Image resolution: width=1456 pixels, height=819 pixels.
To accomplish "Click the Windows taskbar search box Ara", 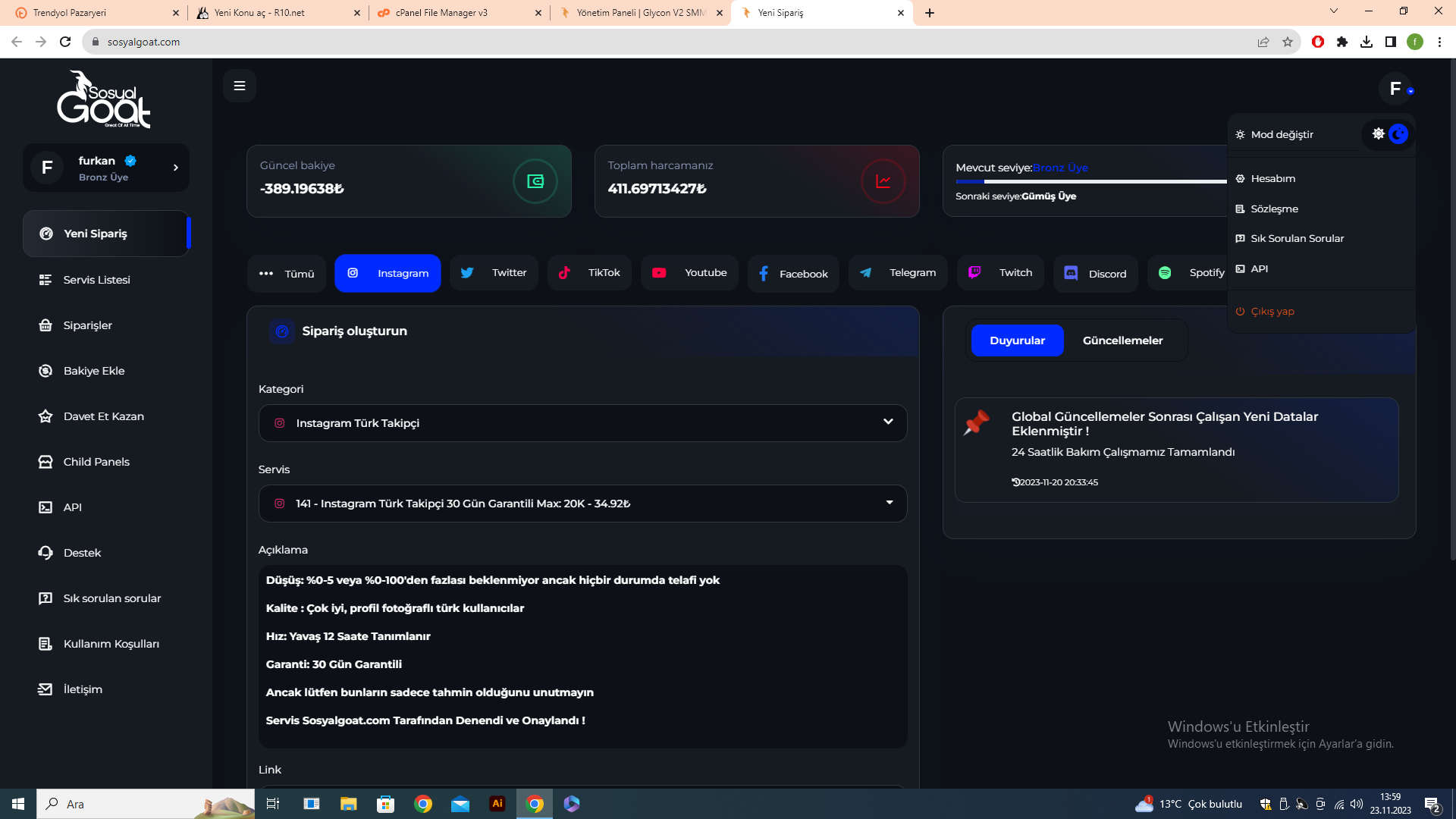I will (146, 804).
